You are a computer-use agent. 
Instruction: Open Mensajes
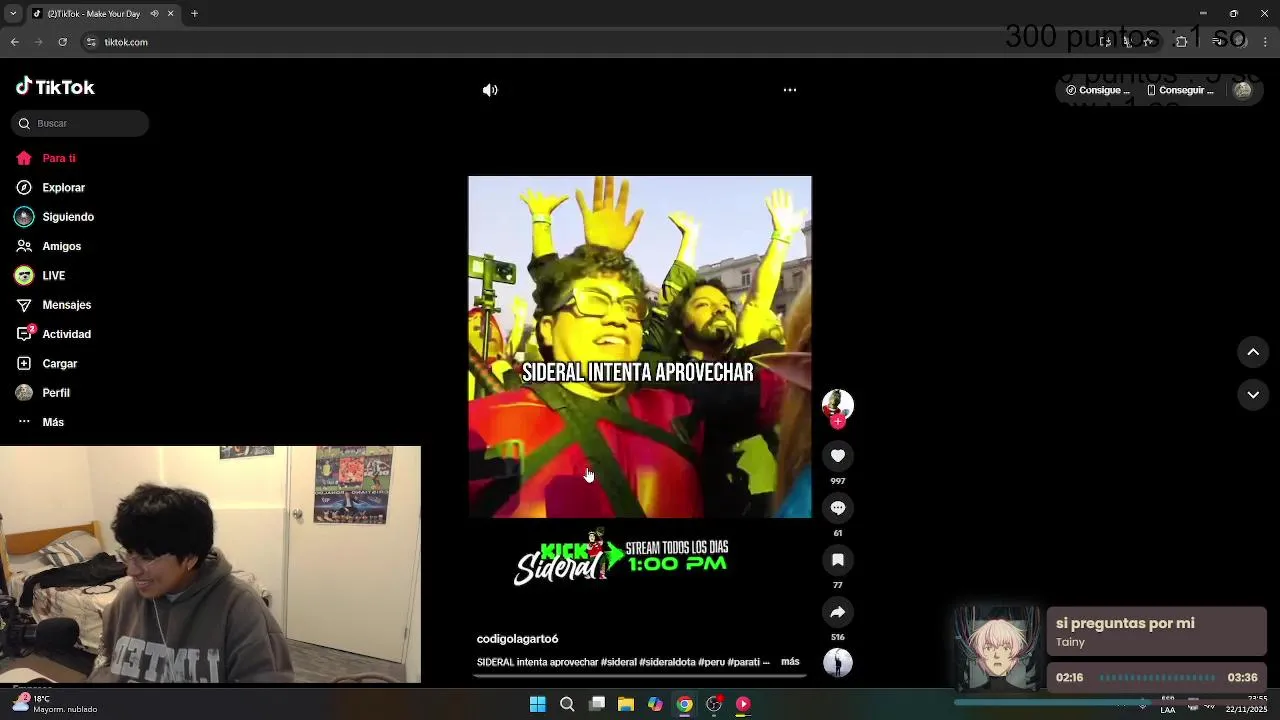coord(53,305)
